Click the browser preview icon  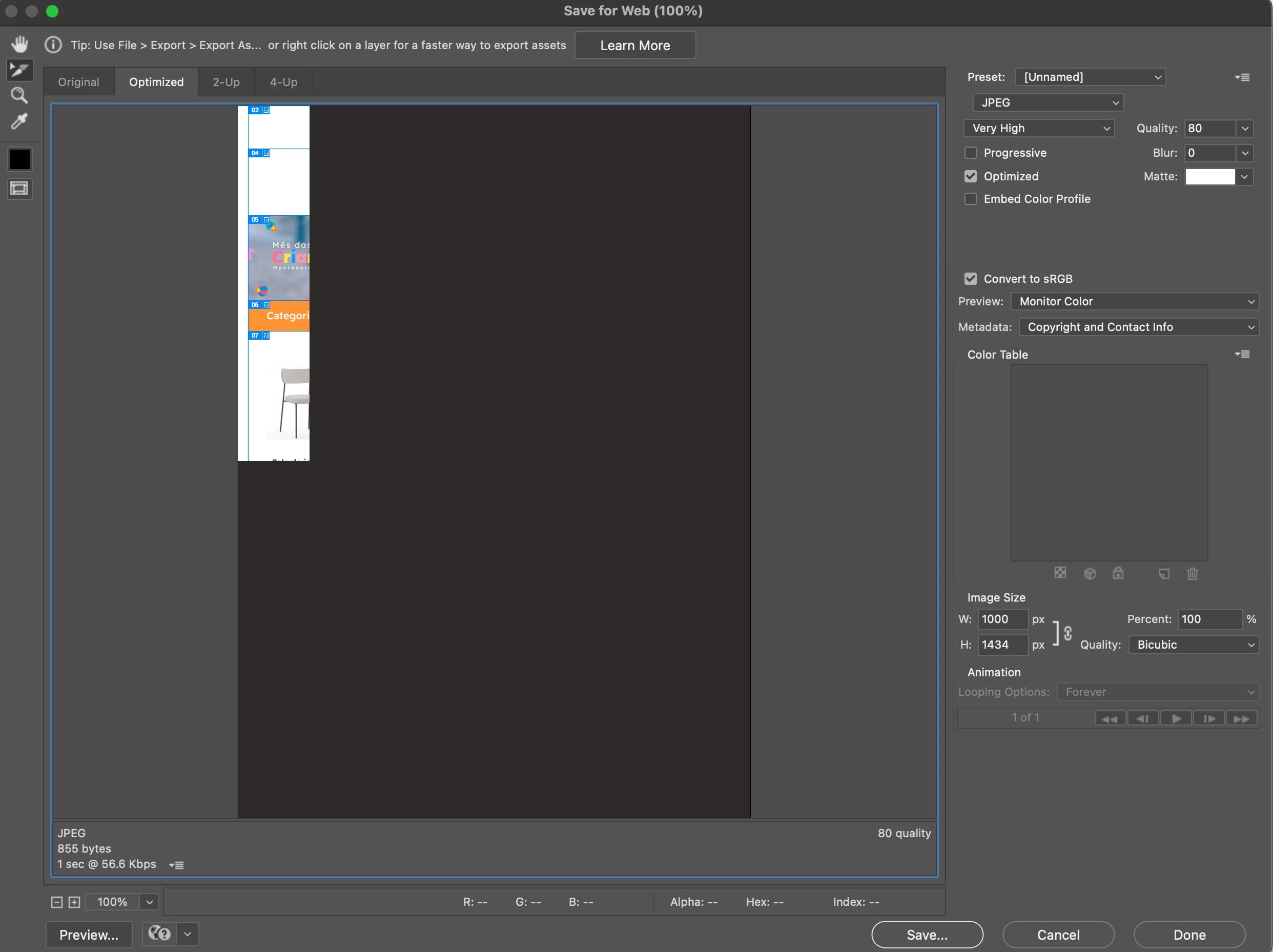[159, 934]
